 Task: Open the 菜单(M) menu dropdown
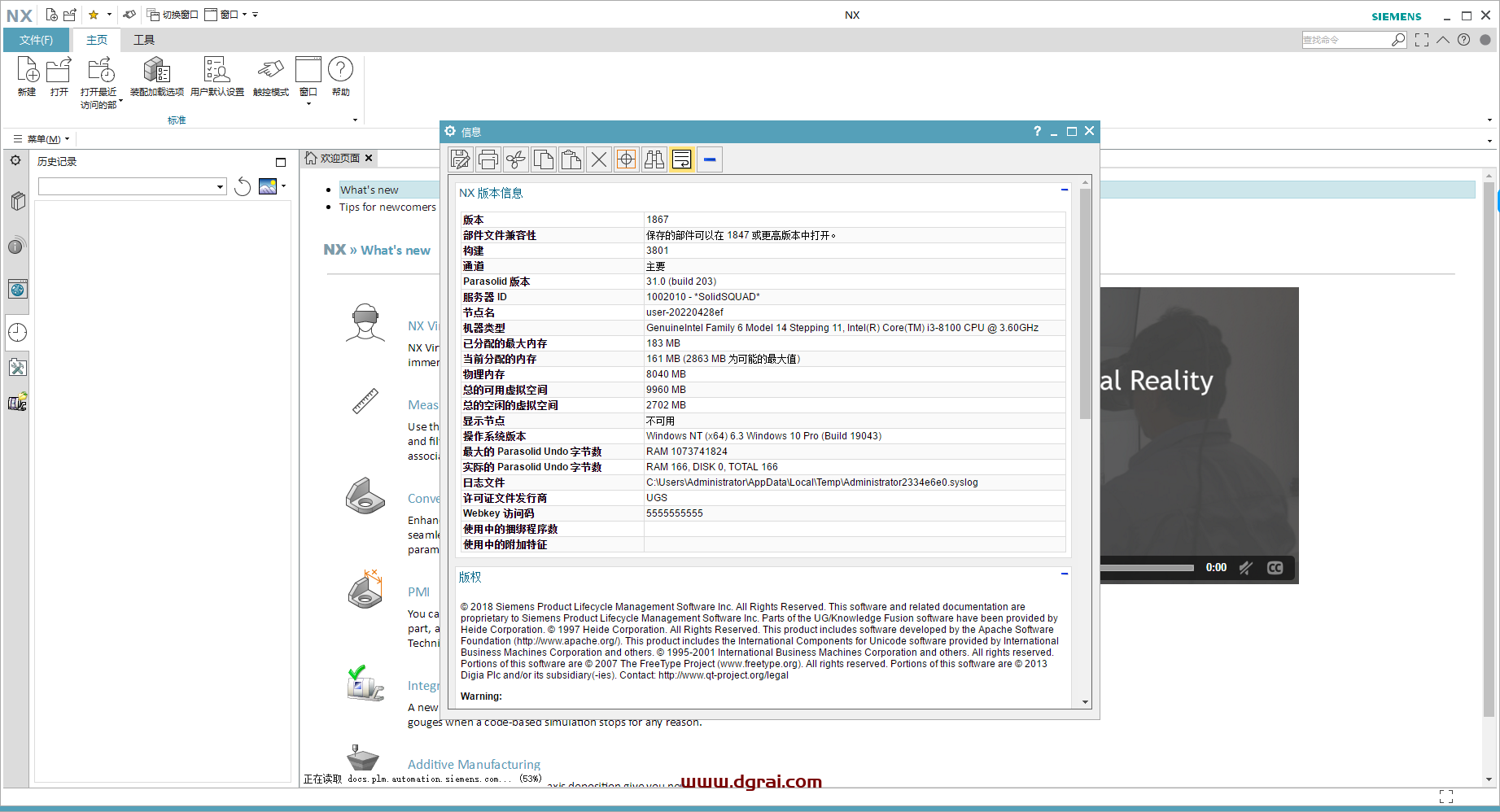42,139
